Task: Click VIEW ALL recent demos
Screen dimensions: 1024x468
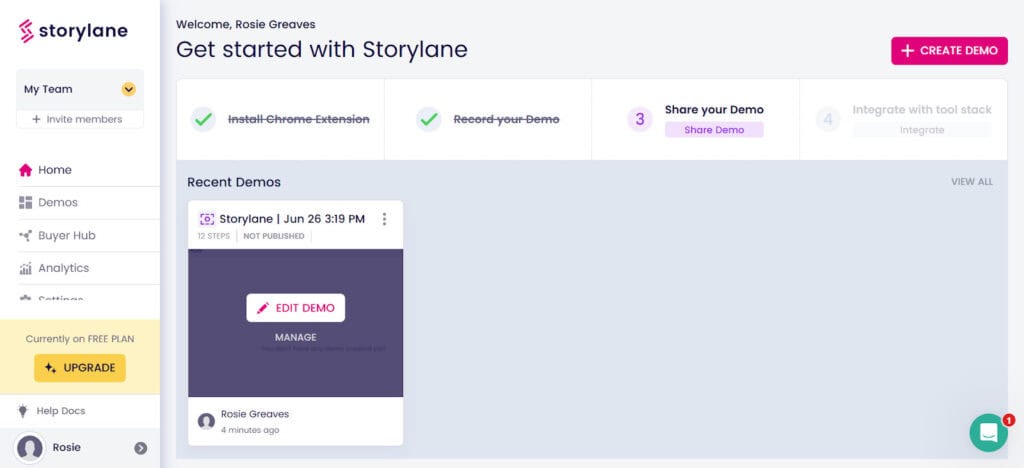Action: click(972, 182)
